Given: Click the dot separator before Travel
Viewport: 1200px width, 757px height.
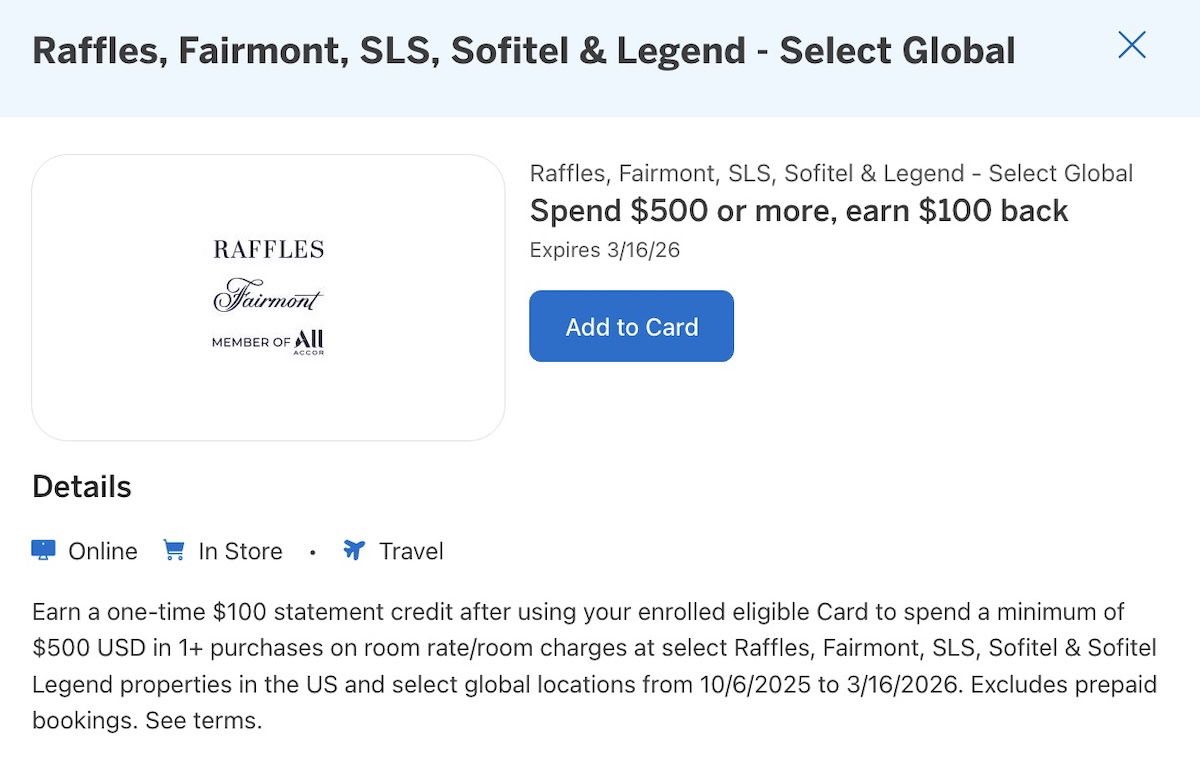Looking at the screenshot, I should (313, 552).
